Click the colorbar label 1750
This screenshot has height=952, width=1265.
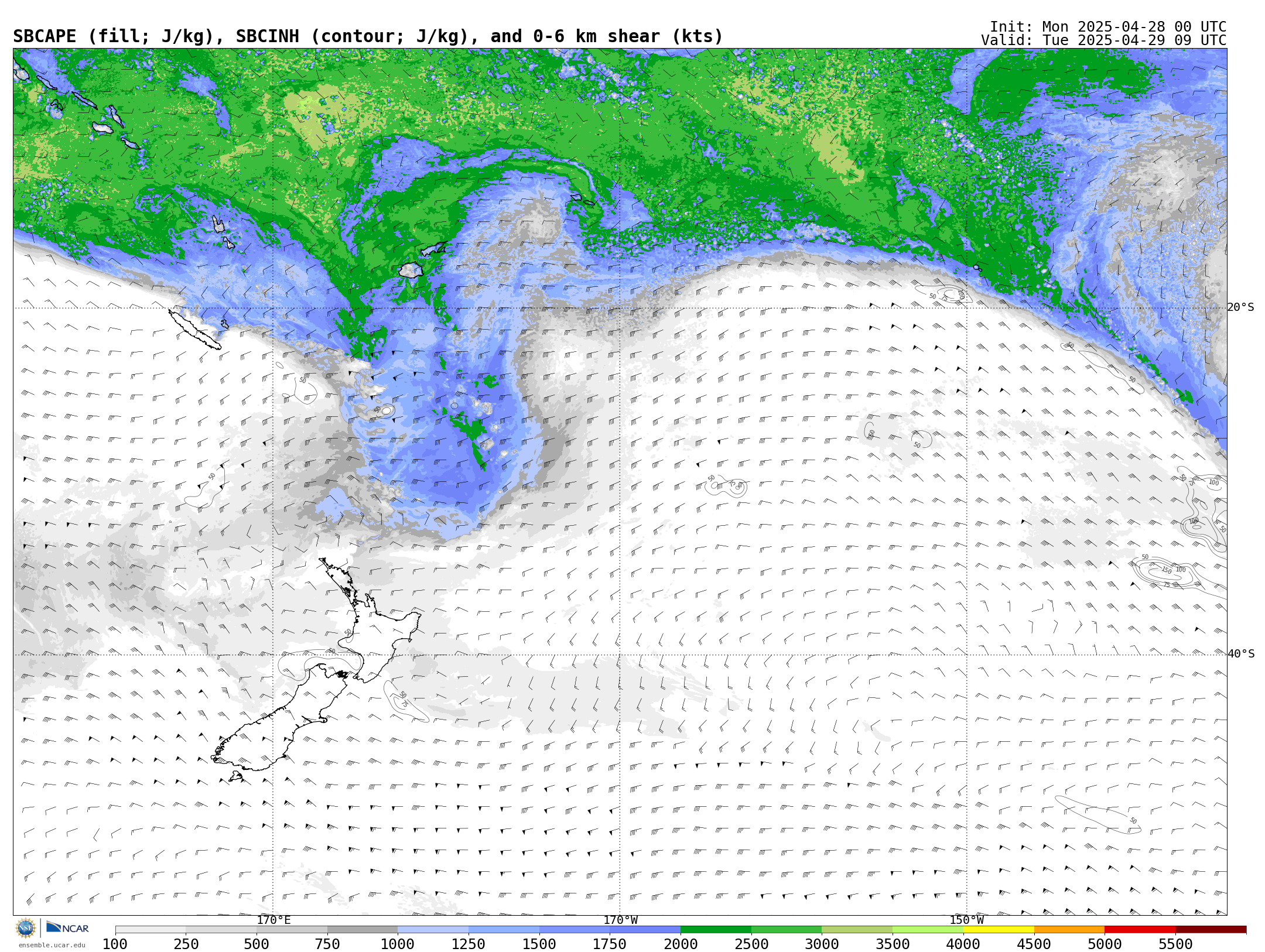coord(610,944)
